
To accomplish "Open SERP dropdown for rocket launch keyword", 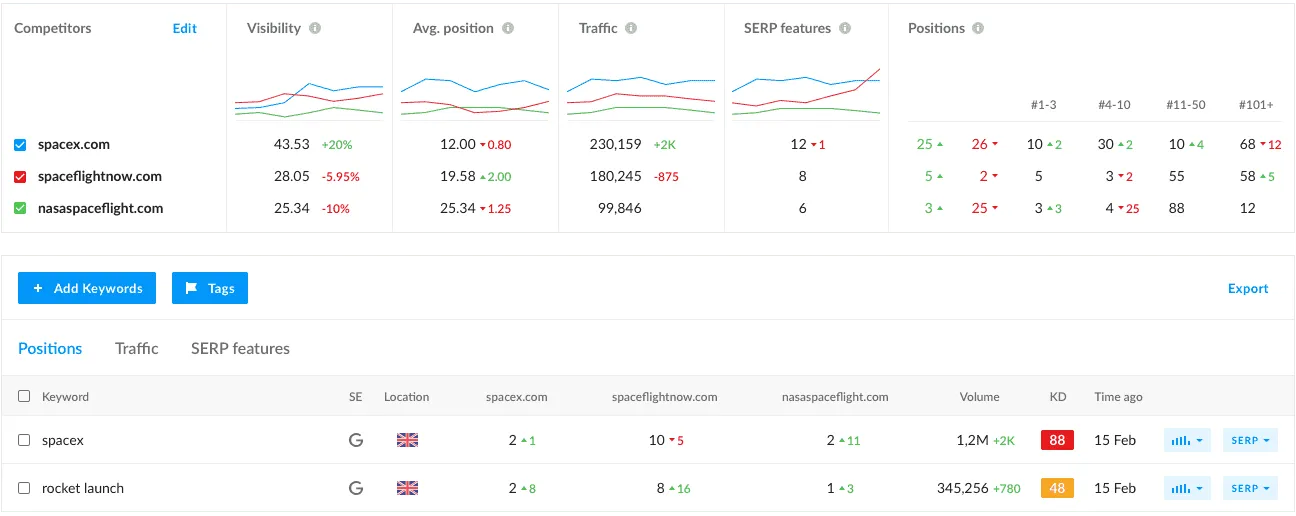I will pyautogui.click(x=1250, y=488).
